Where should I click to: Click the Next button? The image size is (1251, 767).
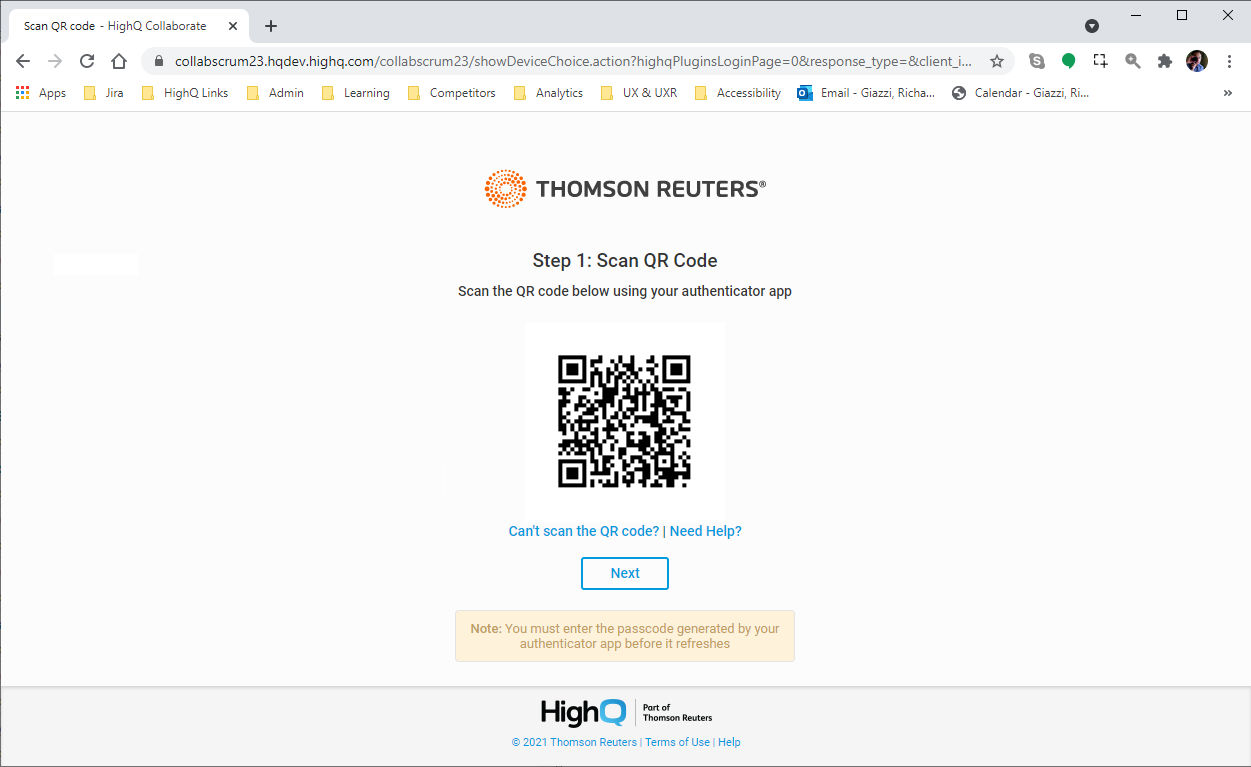[625, 573]
